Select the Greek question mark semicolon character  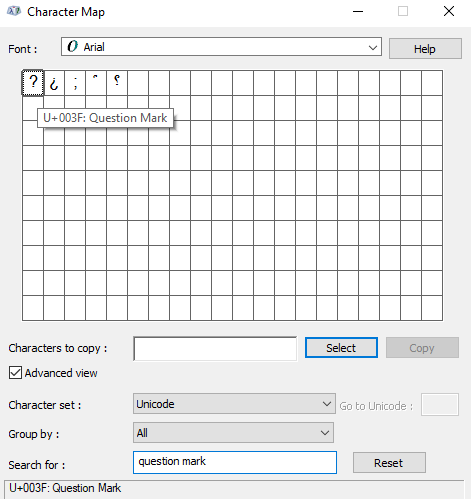click(x=75, y=83)
